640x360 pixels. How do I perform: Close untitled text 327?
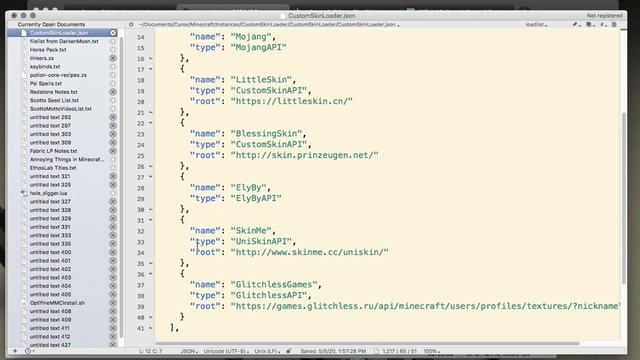113,202
